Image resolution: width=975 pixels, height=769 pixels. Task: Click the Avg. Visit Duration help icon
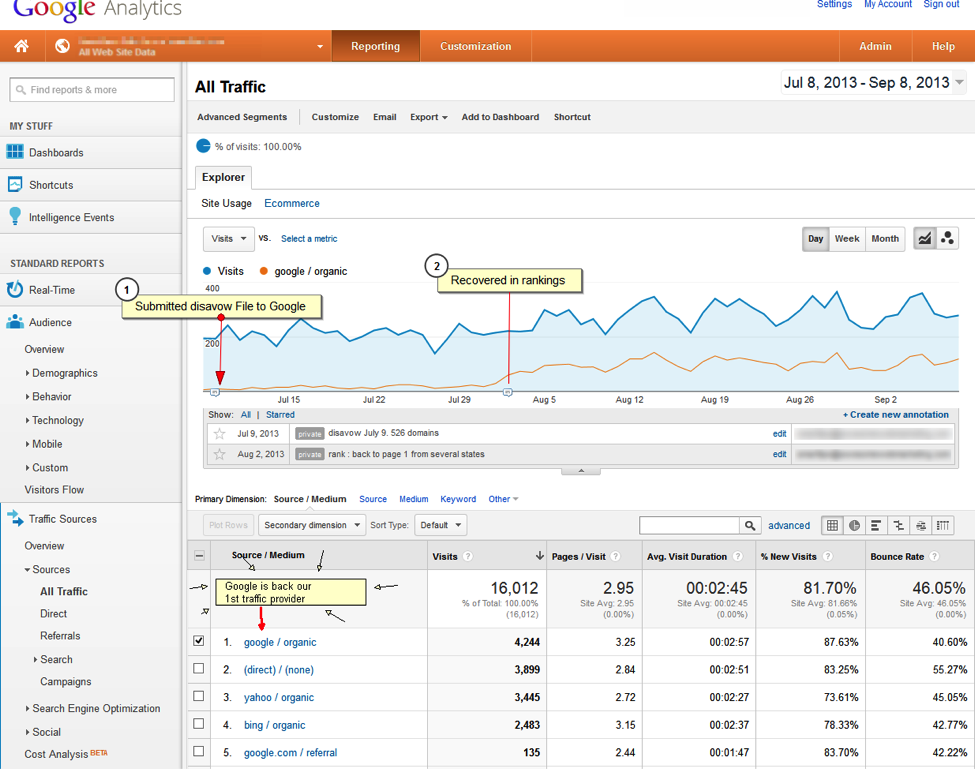pos(737,556)
